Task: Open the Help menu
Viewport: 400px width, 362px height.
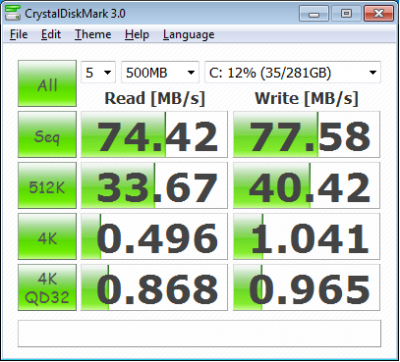Action: pyautogui.click(x=137, y=34)
